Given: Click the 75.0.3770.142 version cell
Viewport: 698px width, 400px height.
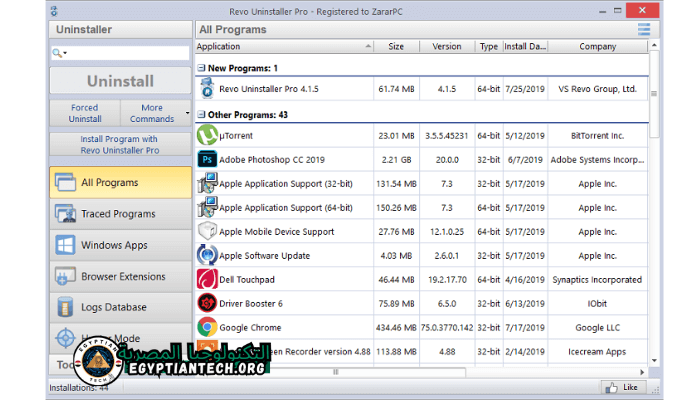Looking at the screenshot, I should [x=447, y=327].
